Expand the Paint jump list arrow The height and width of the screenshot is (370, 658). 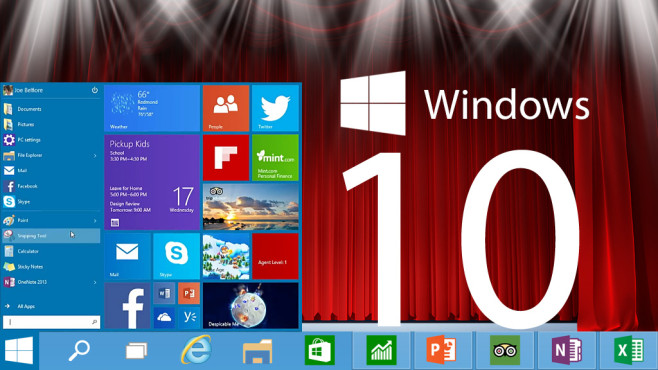coord(95,220)
